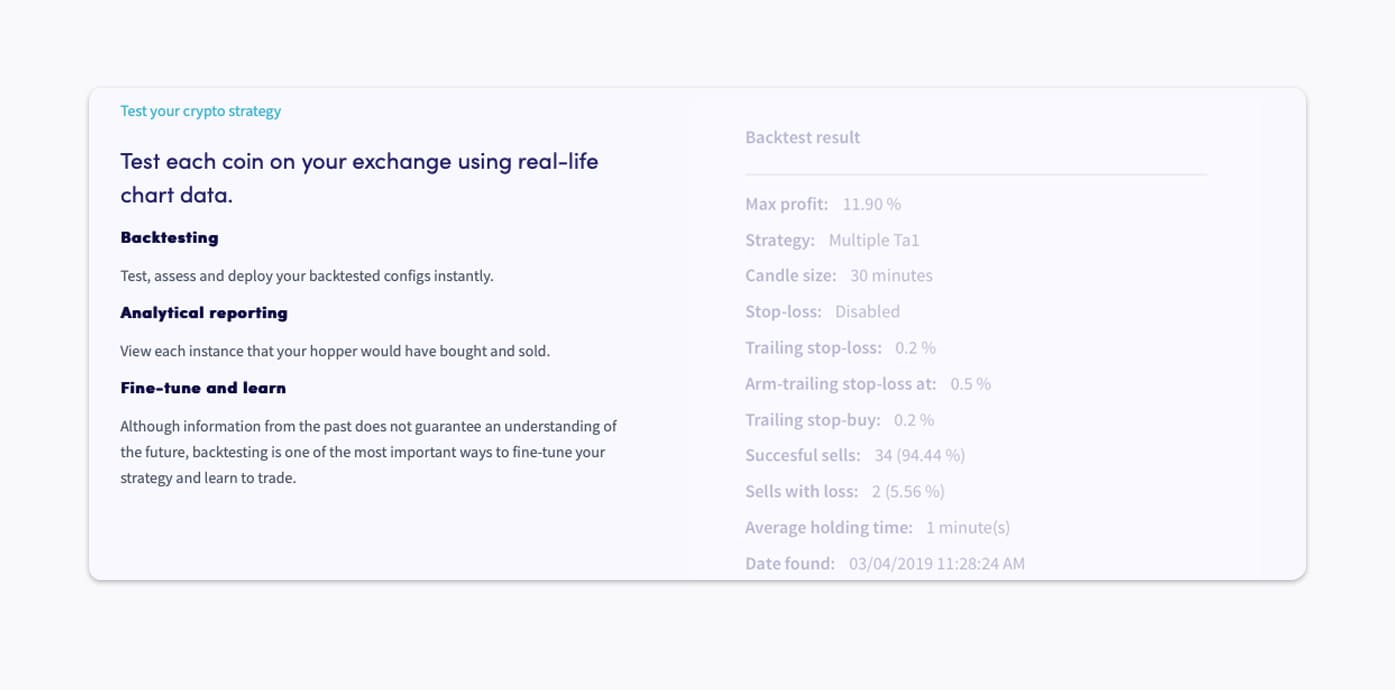The height and width of the screenshot is (690, 1395).
Task: Click the 'Max profit:' label
Action: (786, 204)
